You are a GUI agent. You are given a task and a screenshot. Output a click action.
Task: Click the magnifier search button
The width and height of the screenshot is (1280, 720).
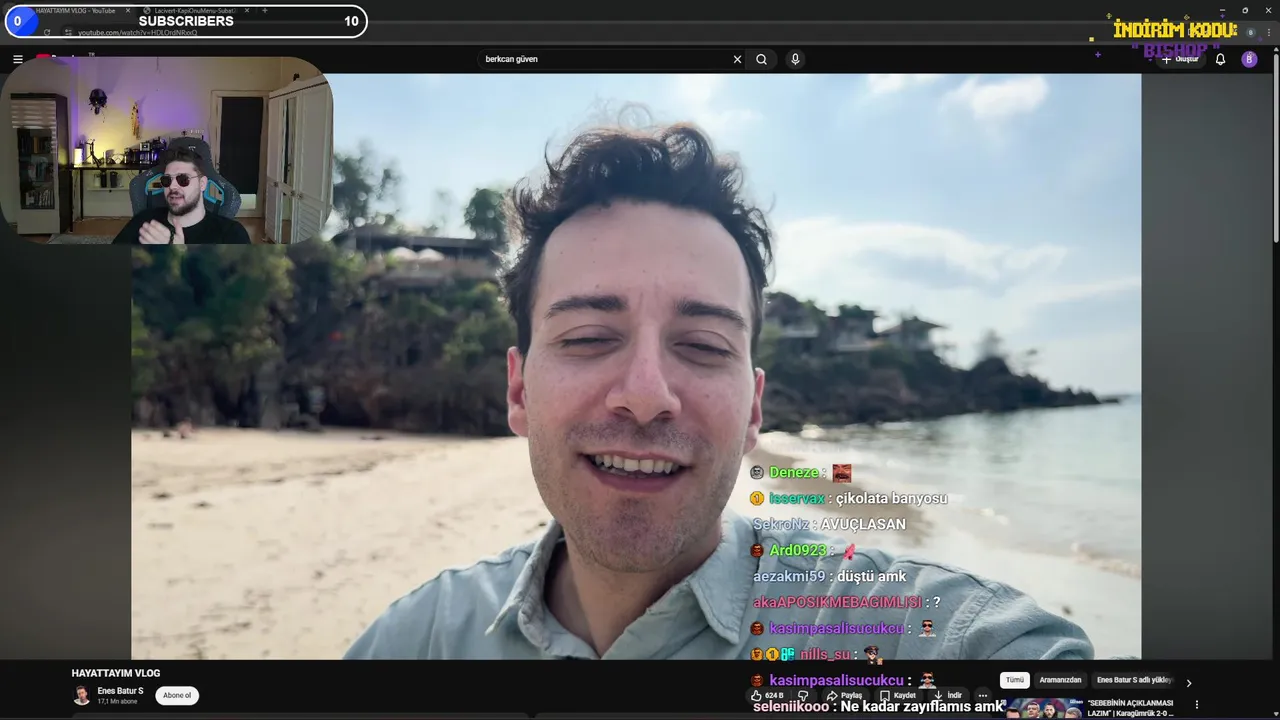click(x=761, y=59)
